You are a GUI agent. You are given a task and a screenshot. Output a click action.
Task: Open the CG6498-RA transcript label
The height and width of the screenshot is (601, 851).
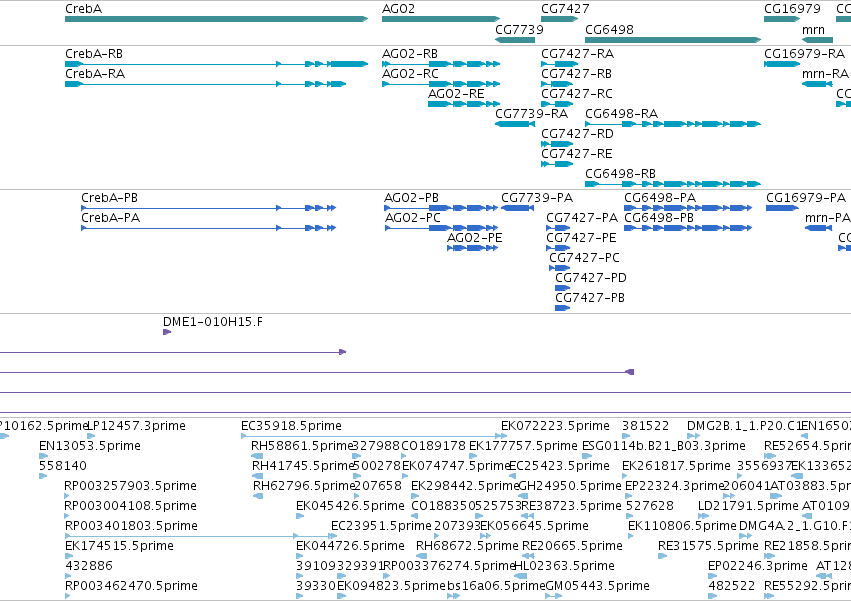pyautogui.click(x=621, y=114)
